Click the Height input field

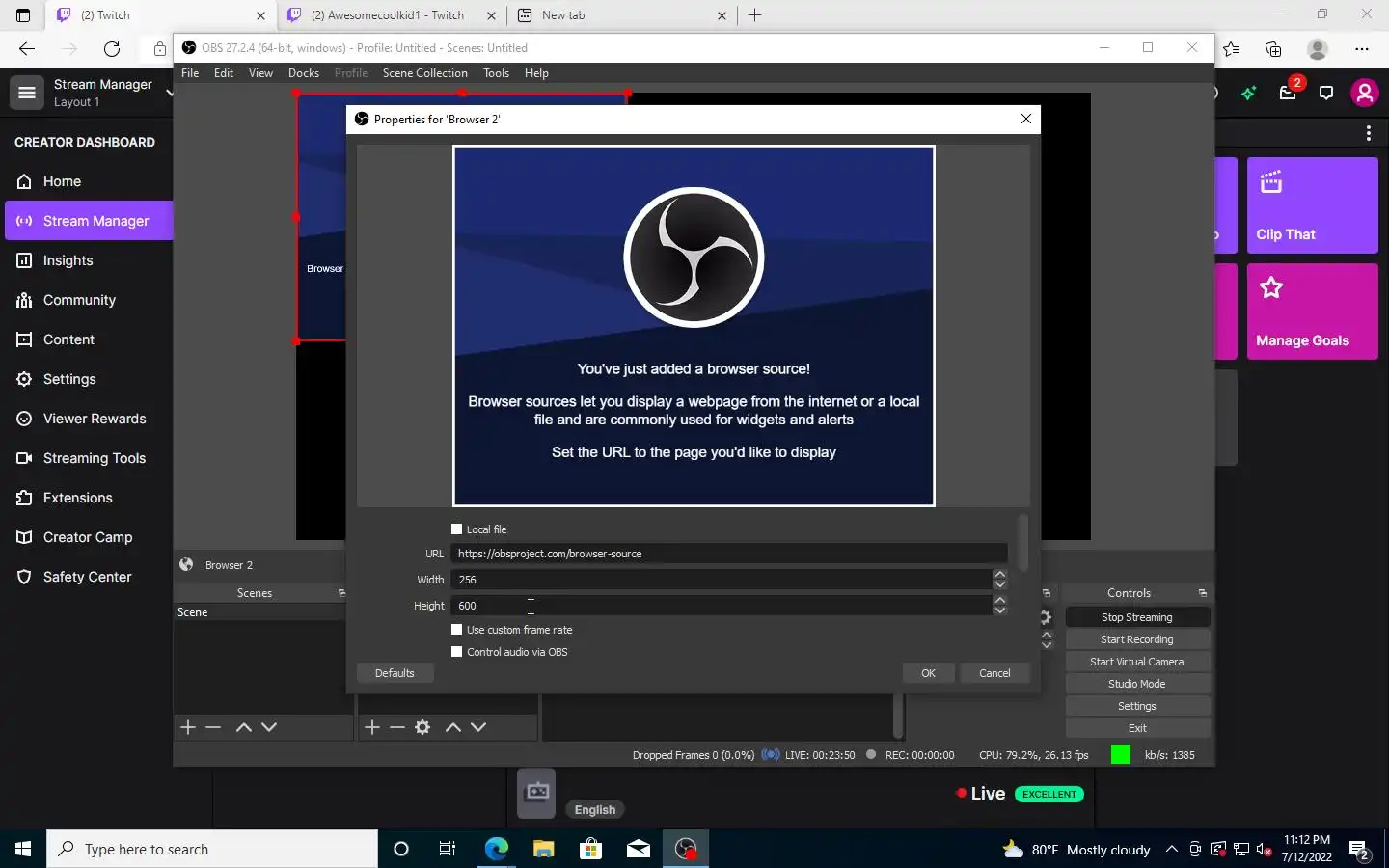point(721,606)
